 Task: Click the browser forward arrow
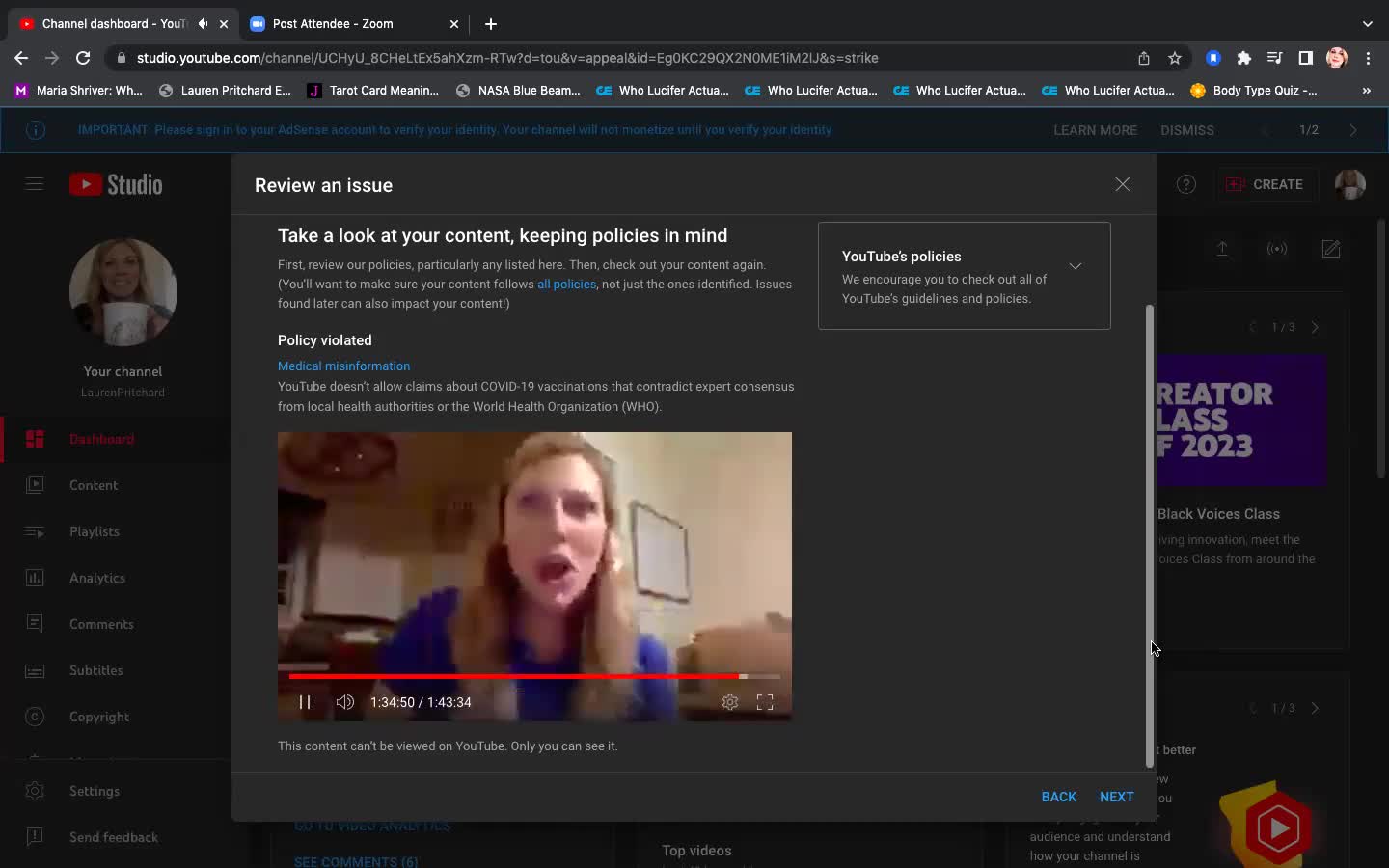(x=52, y=58)
